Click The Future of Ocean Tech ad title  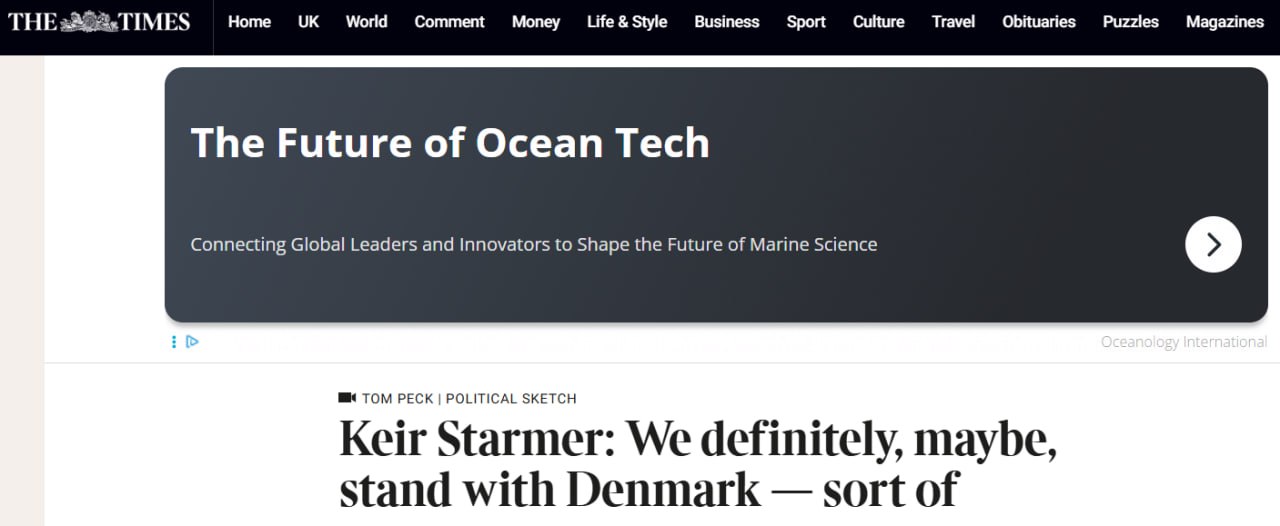tap(450, 143)
